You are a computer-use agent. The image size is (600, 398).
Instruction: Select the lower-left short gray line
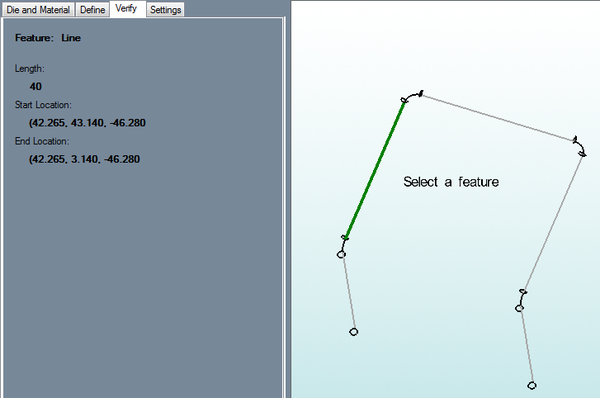[349, 292]
